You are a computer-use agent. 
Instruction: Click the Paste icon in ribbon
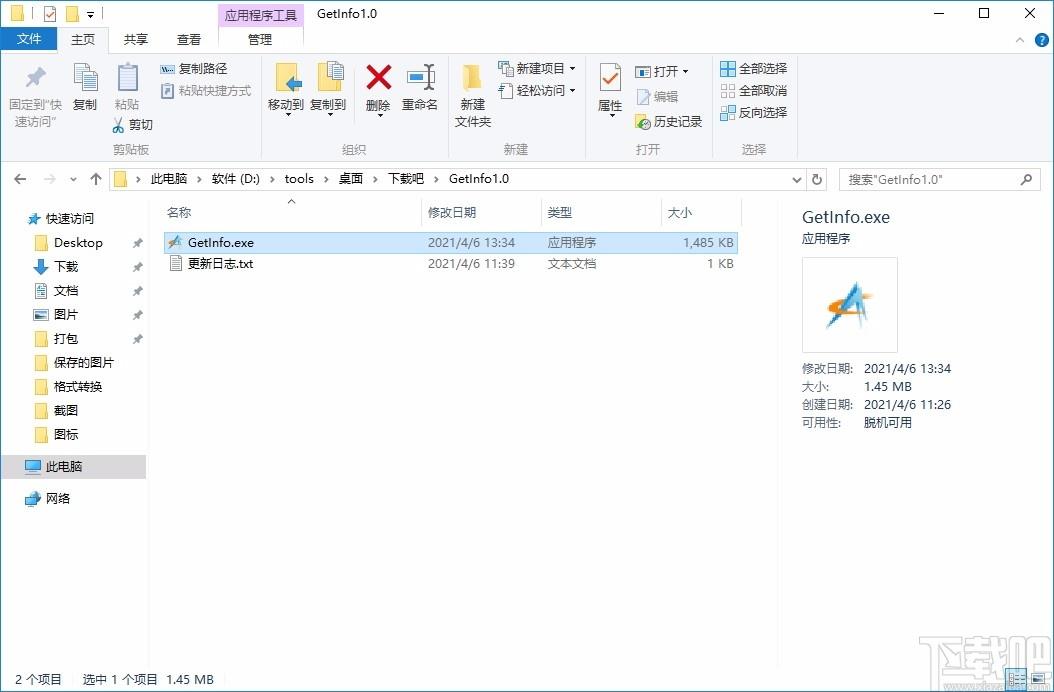tap(127, 78)
